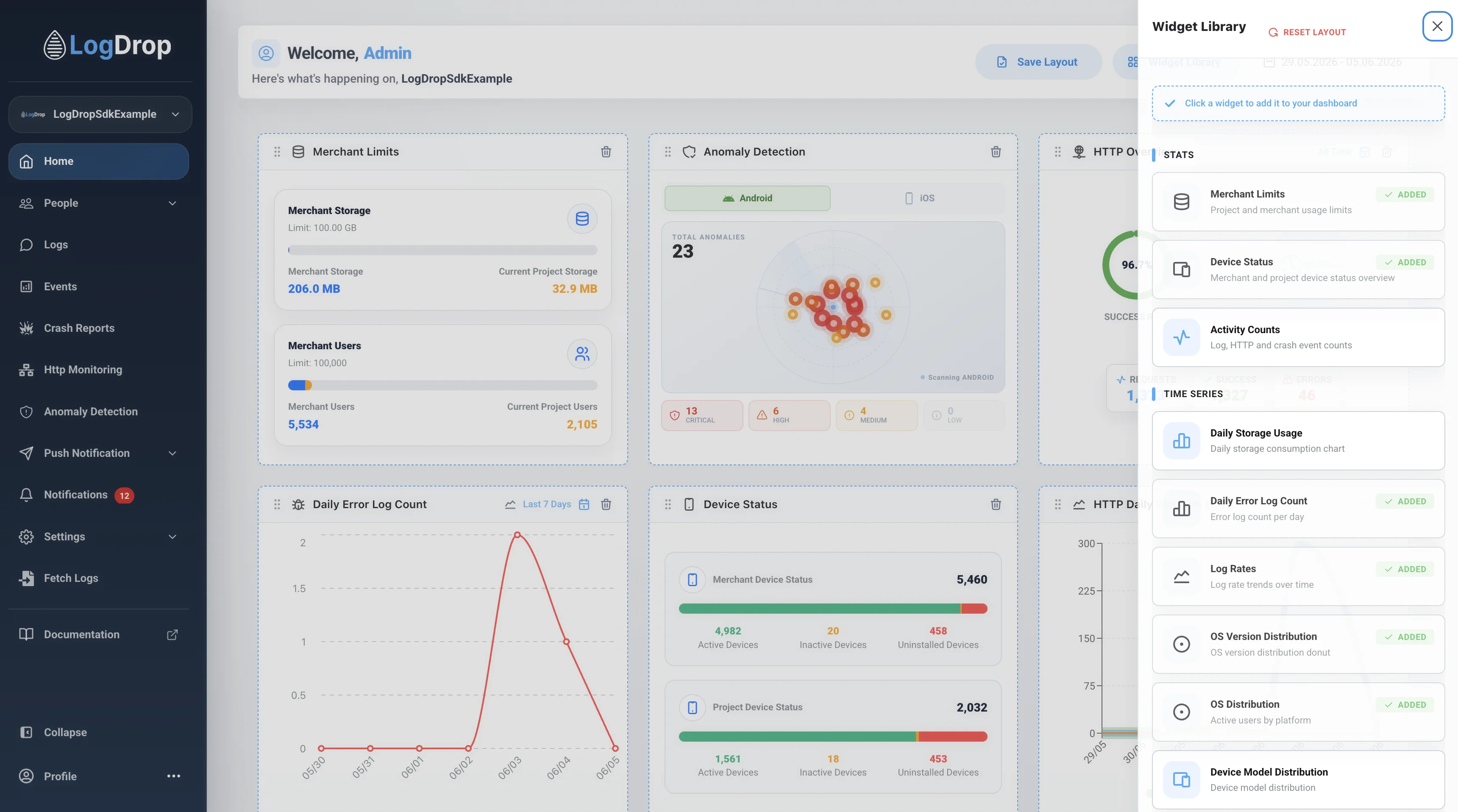Expand the Settings submenu
1458x812 pixels.
98,537
